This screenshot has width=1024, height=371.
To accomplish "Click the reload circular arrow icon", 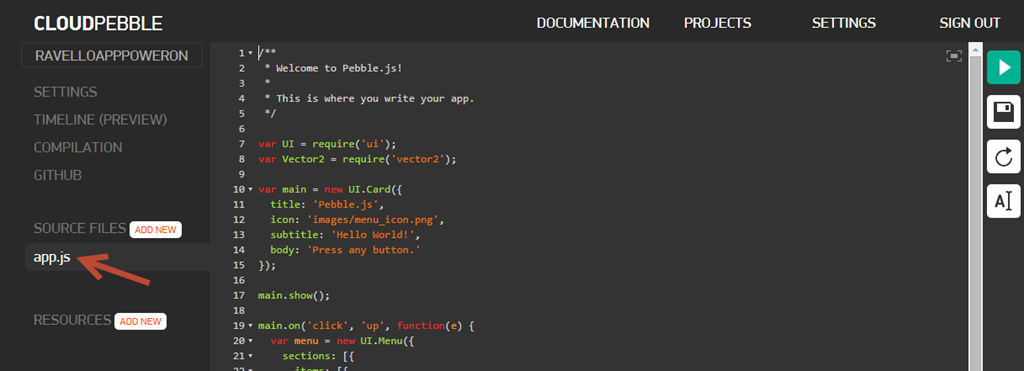I will pyautogui.click(x=1004, y=157).
